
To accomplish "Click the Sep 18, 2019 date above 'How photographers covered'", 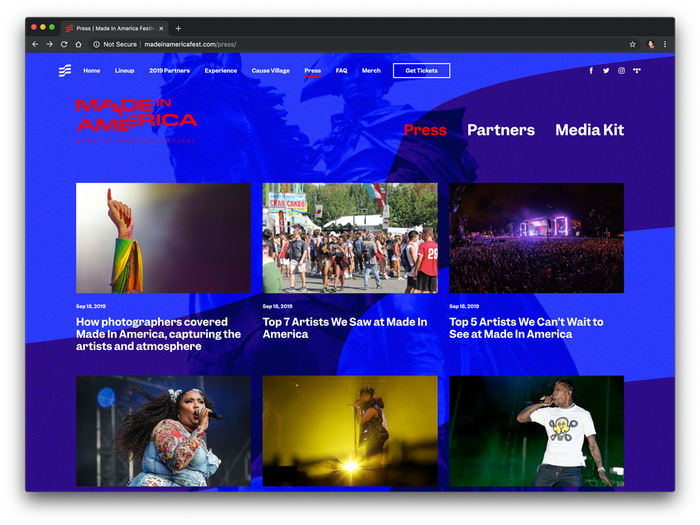I will coord(91,306).
